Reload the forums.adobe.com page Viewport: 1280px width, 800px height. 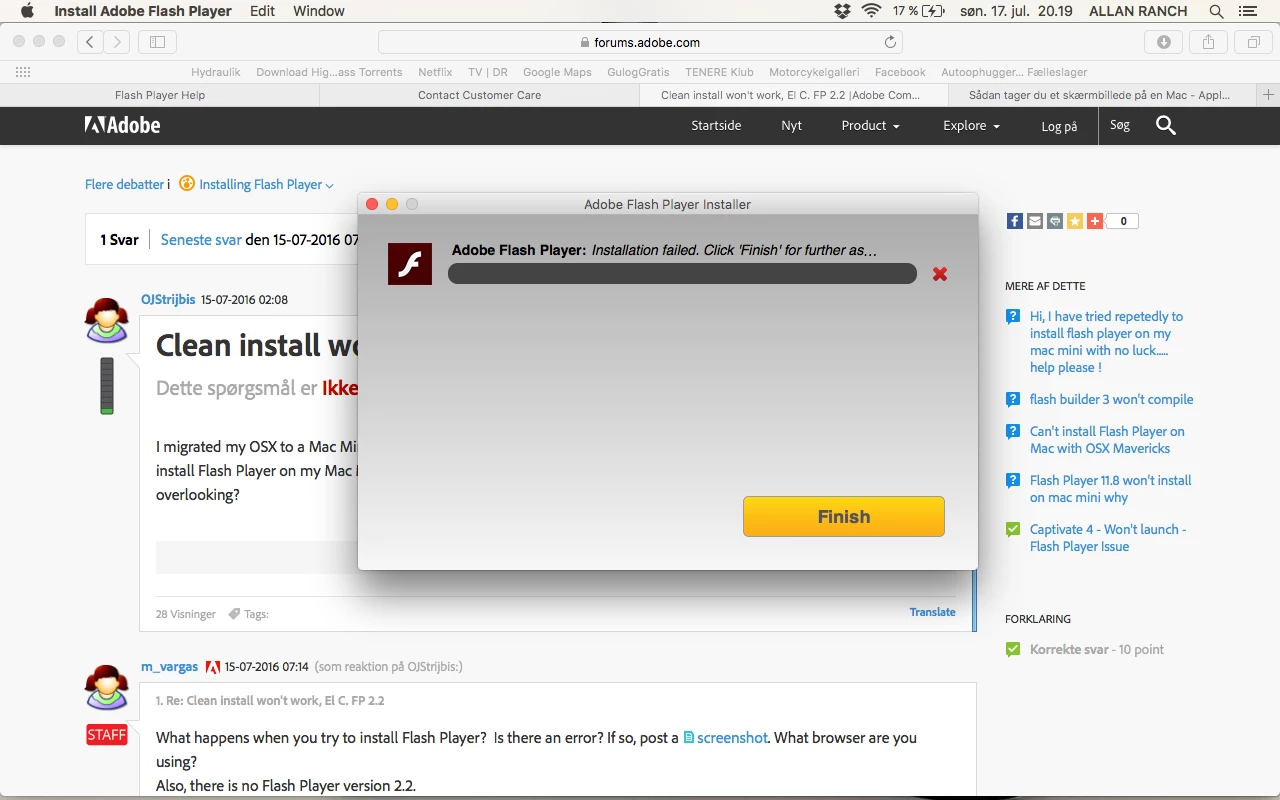pos(890,42)
